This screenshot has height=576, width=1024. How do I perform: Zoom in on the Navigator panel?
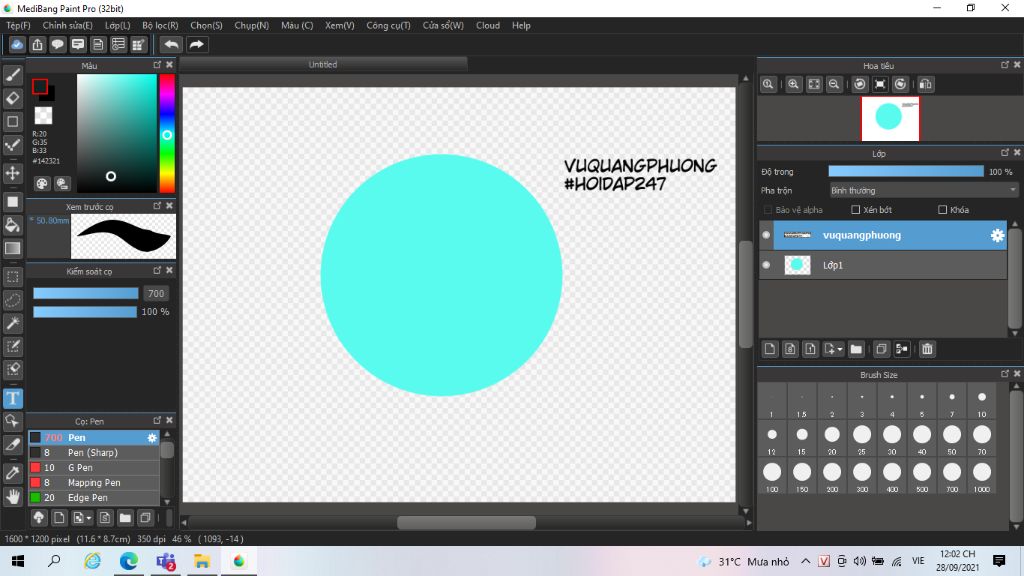tap(793, 84)
